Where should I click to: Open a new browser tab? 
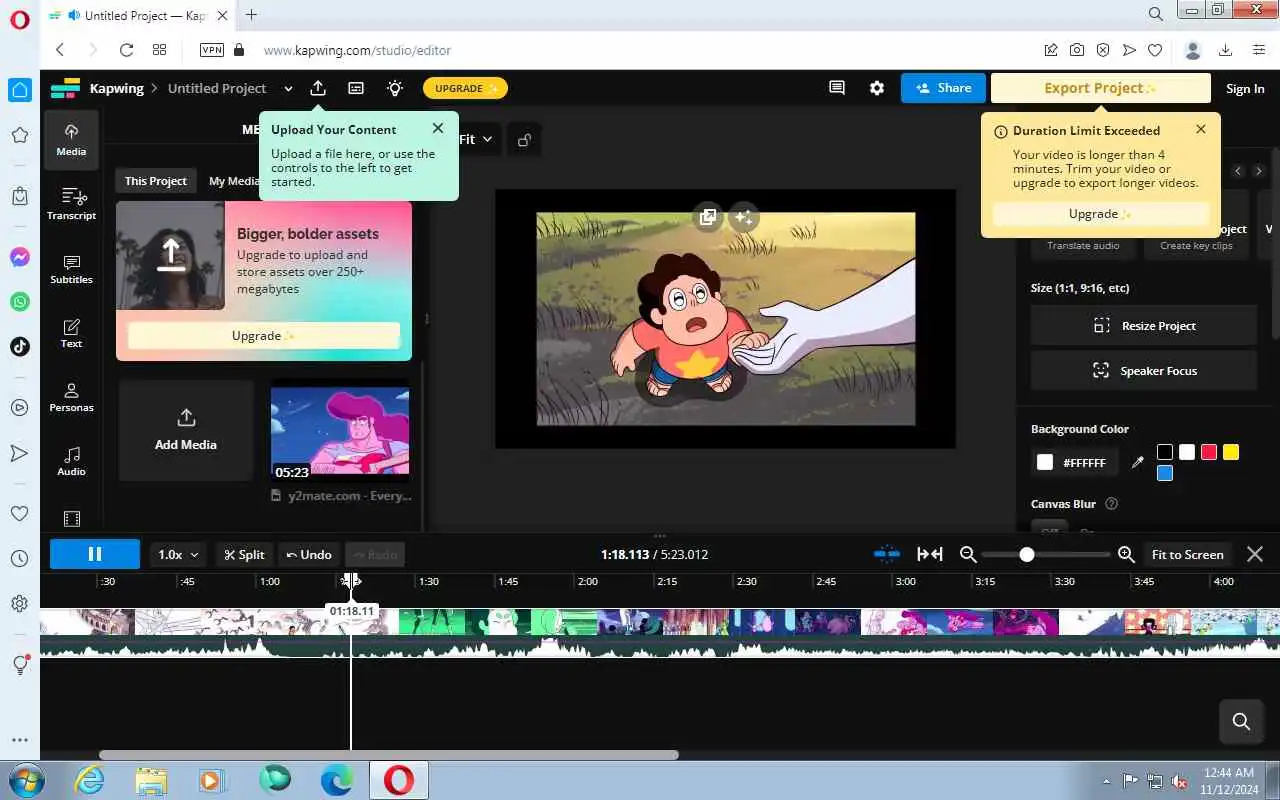[251, 15]
